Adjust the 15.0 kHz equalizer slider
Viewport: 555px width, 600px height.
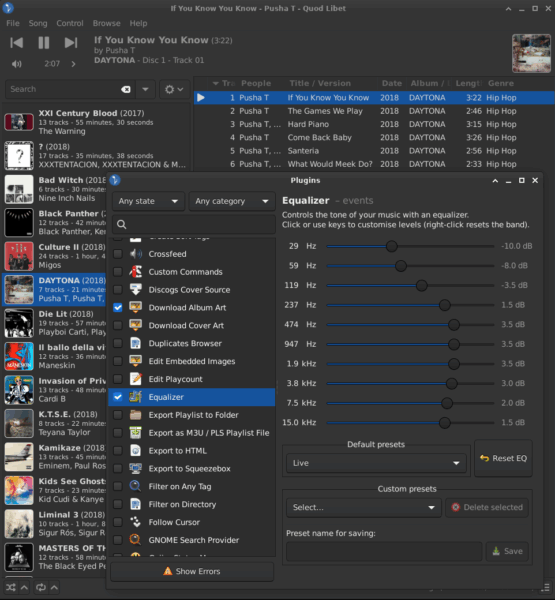tap(410, 422)
